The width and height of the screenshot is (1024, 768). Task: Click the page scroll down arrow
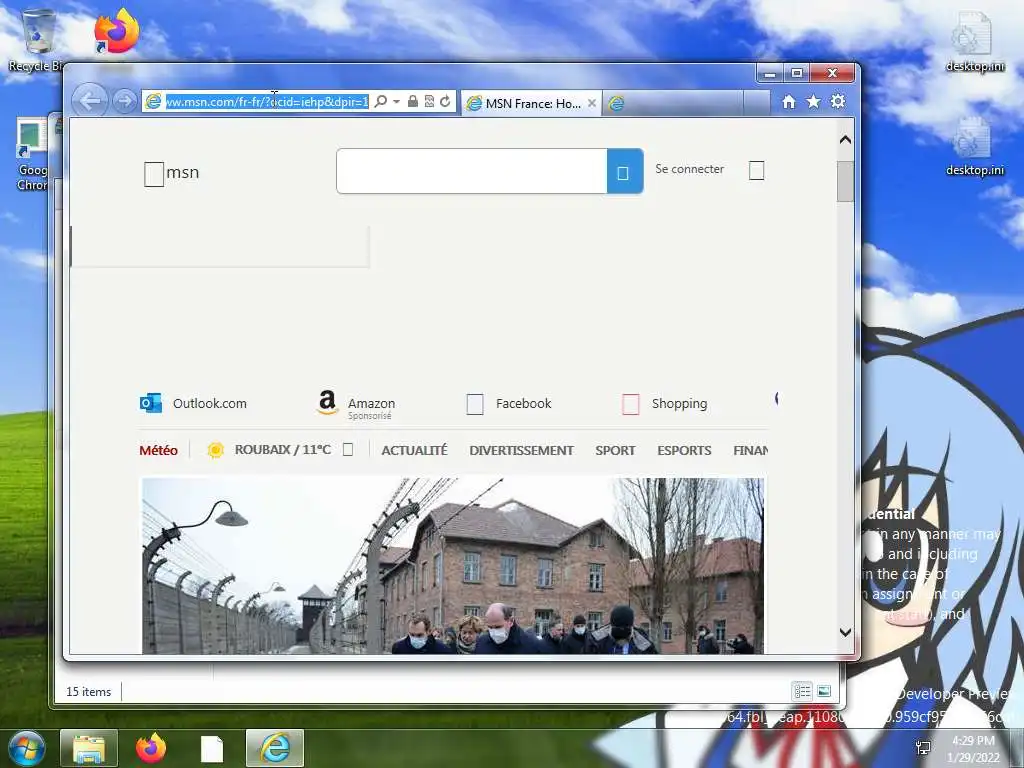coord(845,632)
